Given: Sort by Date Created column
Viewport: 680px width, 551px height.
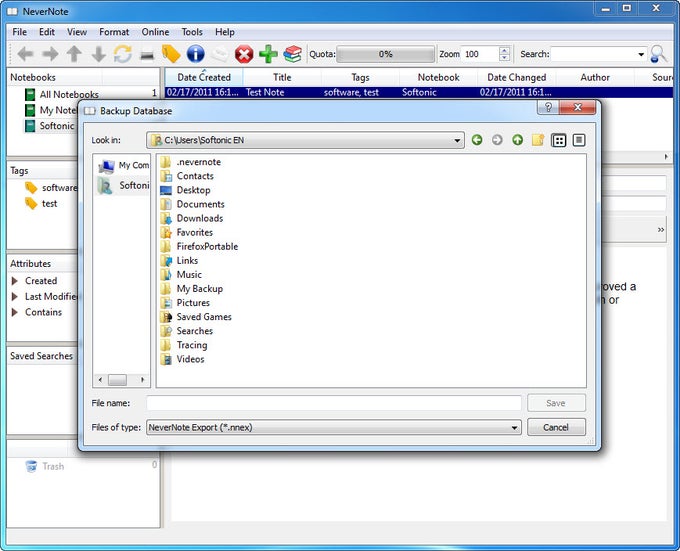Looking at the screenshot, I should point(204,78).
